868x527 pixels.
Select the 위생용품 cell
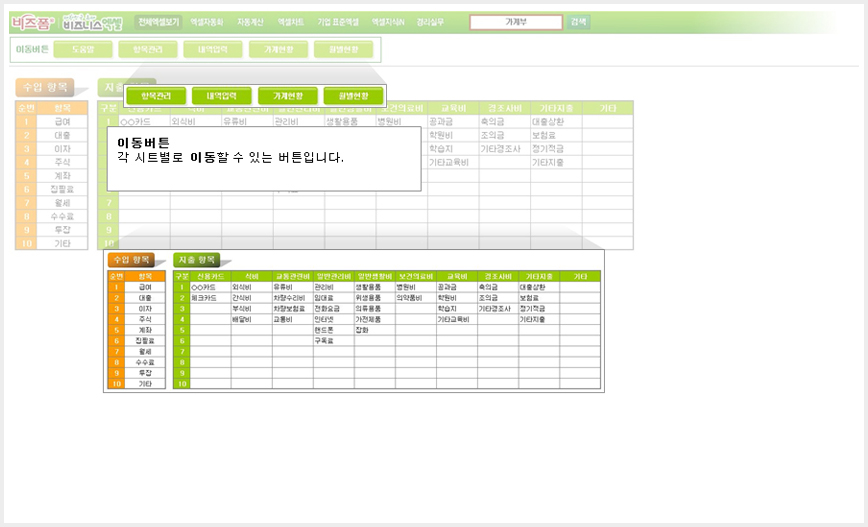[x=374, y=298]
